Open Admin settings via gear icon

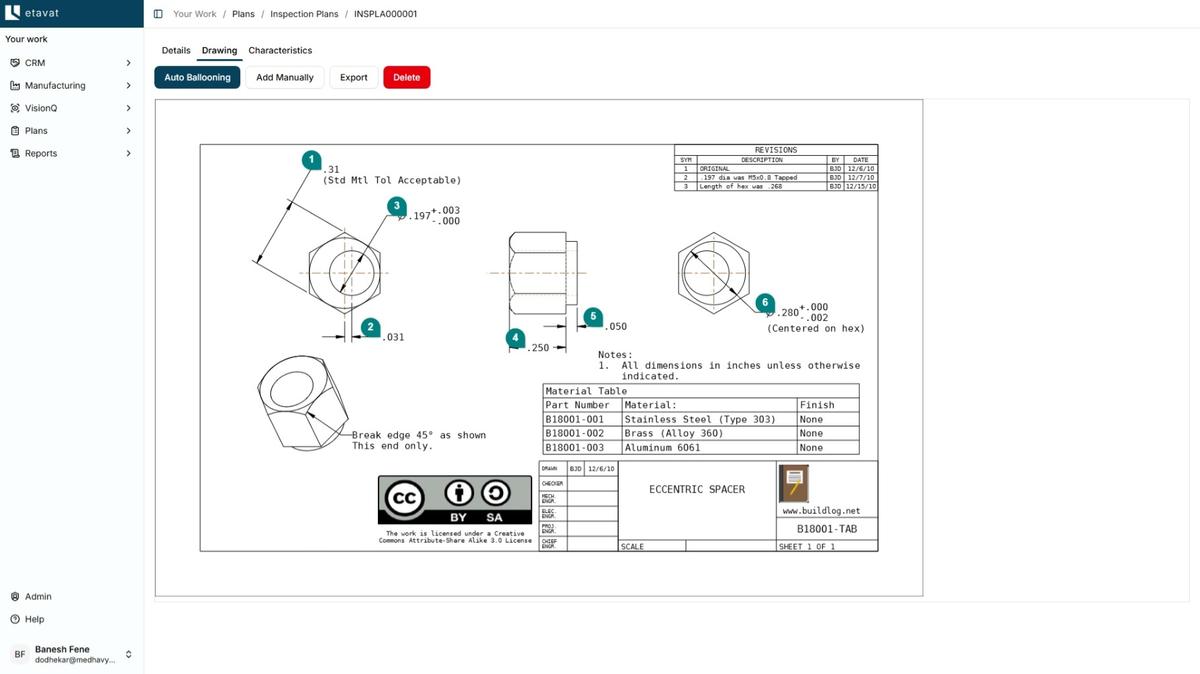[x=14, y=596]
